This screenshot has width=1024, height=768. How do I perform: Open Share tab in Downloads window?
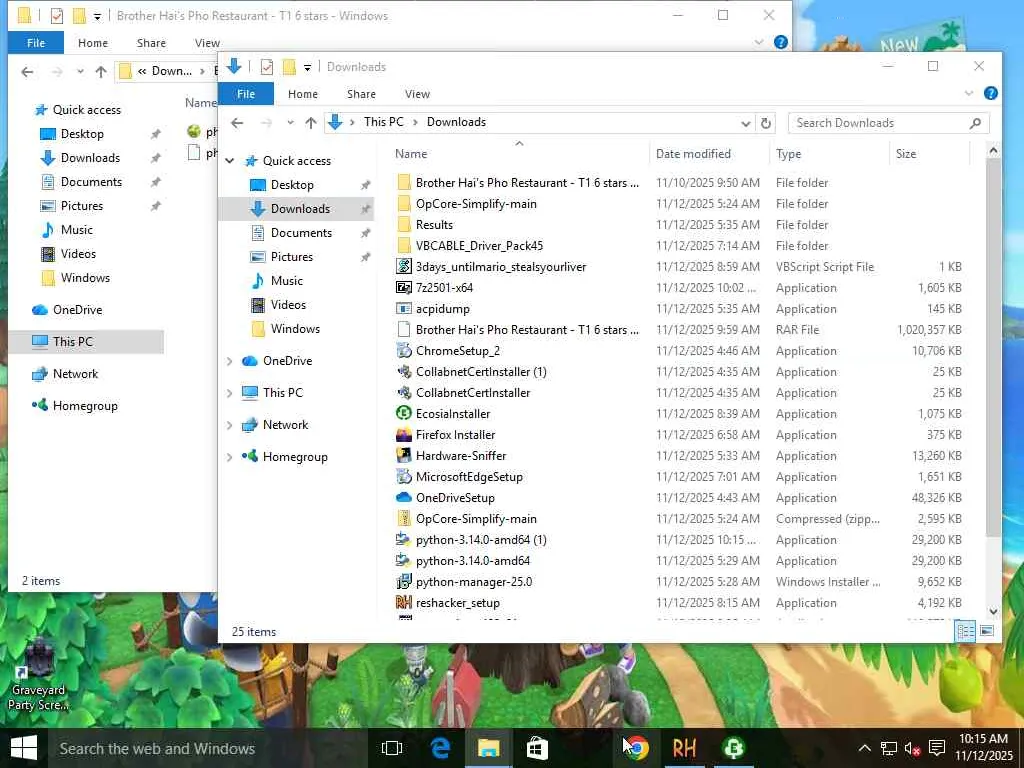pos(361,94)
